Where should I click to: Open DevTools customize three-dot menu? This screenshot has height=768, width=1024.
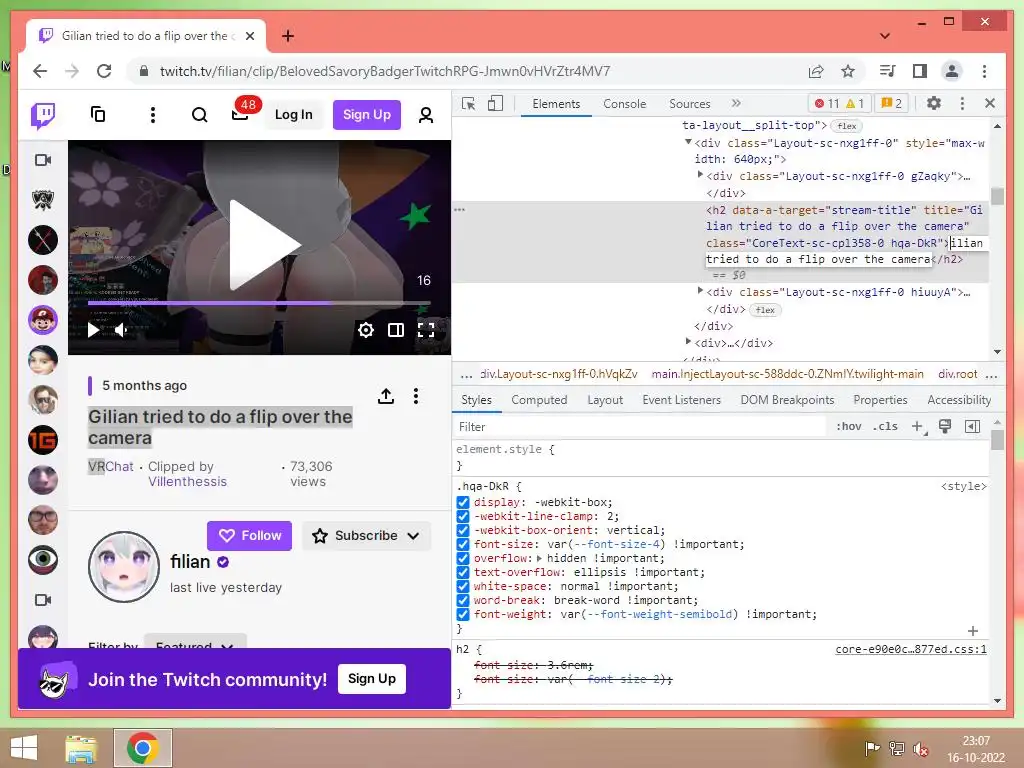click(962, 103)
